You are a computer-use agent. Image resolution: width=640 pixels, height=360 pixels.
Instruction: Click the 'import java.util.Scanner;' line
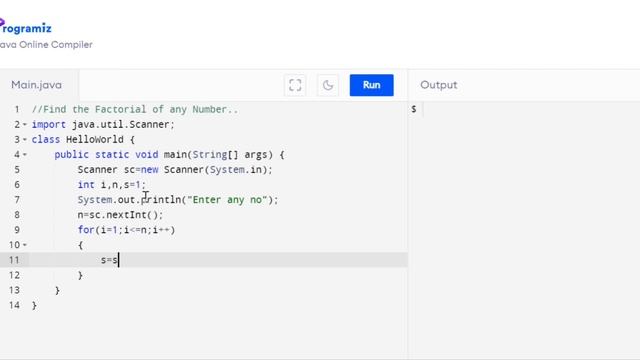click(x=103, y=124)
